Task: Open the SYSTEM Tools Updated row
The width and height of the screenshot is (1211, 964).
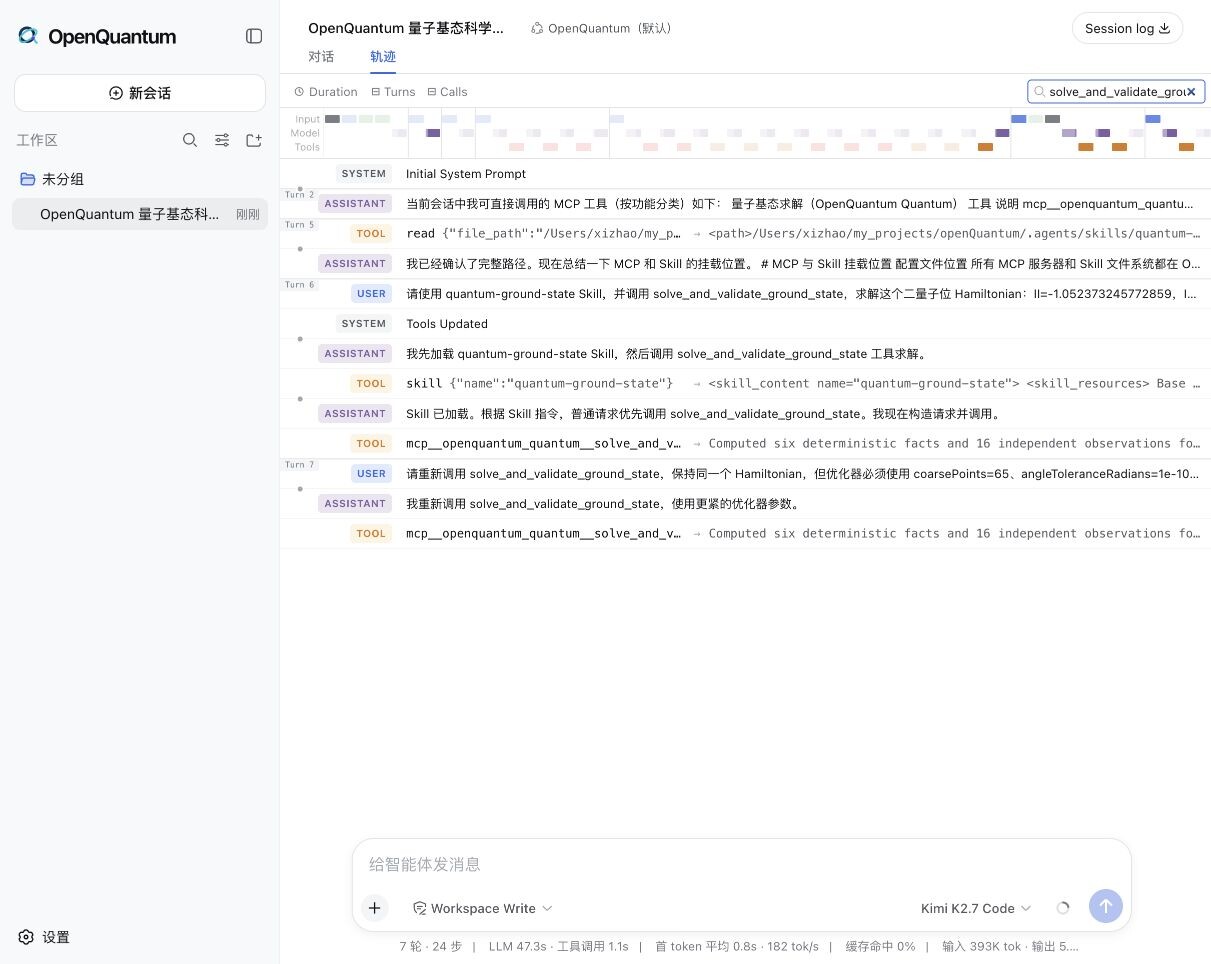Action: pyautogui.click(x=745, y=324)
